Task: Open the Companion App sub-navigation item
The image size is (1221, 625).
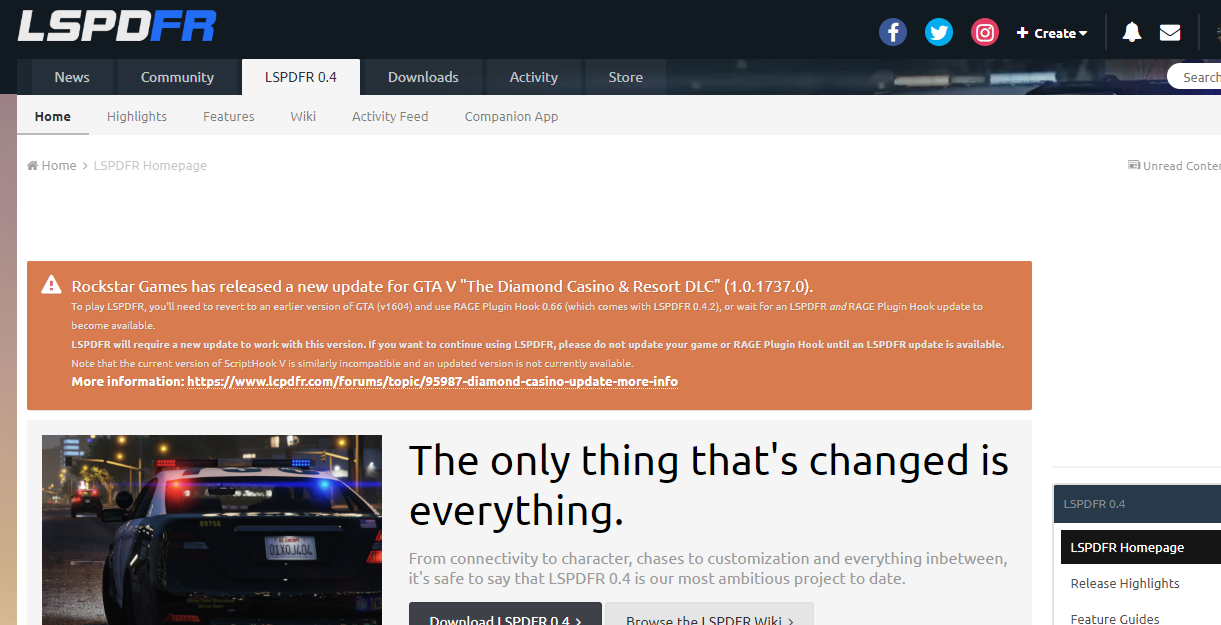Action: tap(512, 116)
